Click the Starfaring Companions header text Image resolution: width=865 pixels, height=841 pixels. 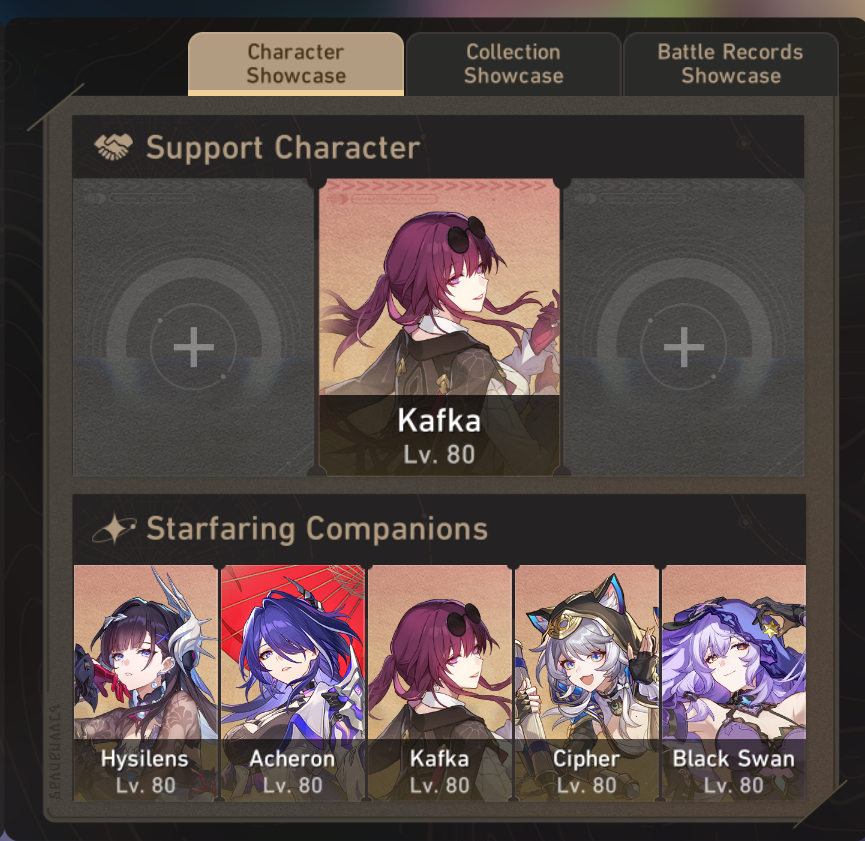[317, 529]
